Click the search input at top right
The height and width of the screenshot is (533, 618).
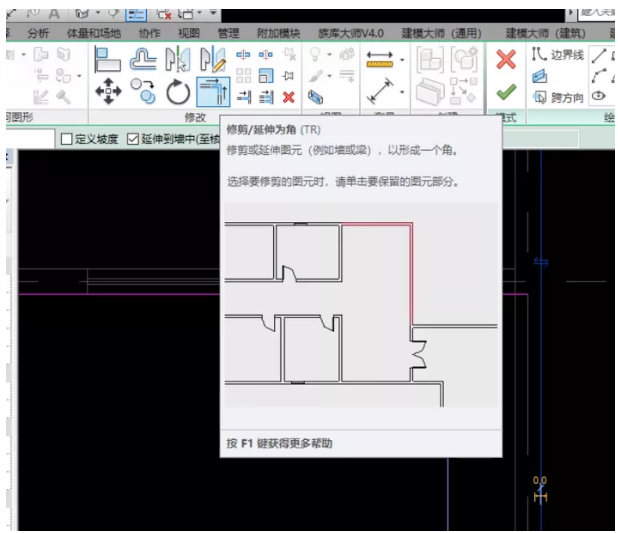point(596,13)
